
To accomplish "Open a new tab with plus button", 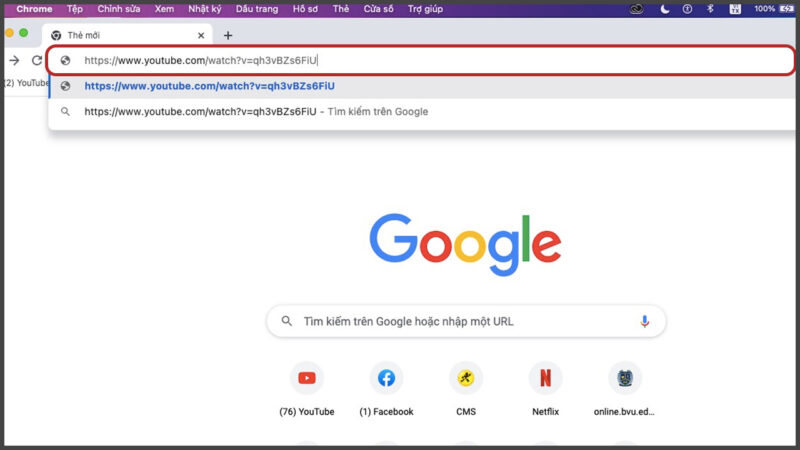I will pos(228,35).
